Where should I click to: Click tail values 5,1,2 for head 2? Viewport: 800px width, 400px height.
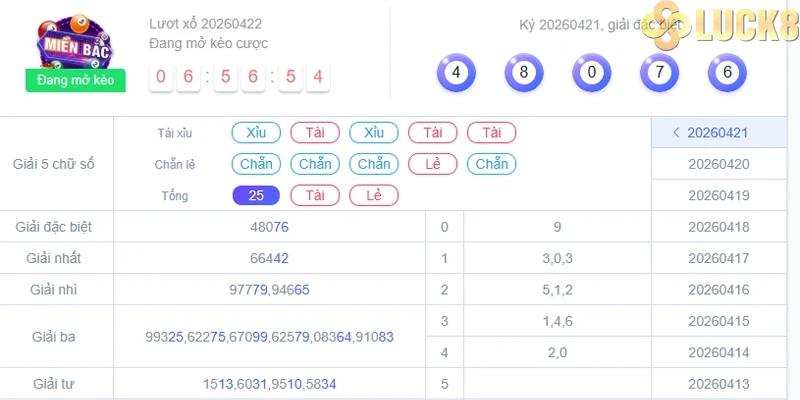557,290
